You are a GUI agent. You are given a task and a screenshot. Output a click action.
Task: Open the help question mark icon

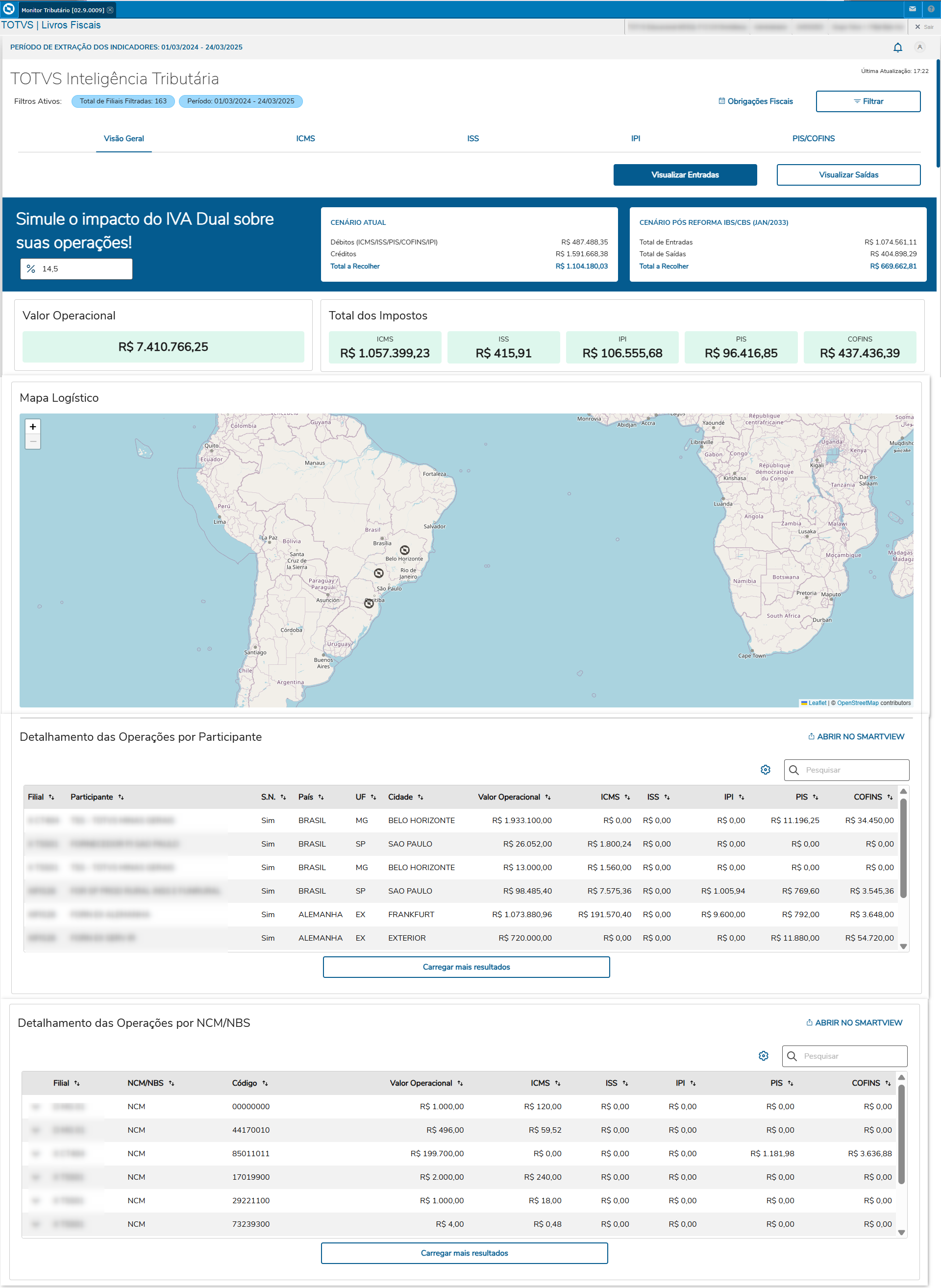(931, 9)
